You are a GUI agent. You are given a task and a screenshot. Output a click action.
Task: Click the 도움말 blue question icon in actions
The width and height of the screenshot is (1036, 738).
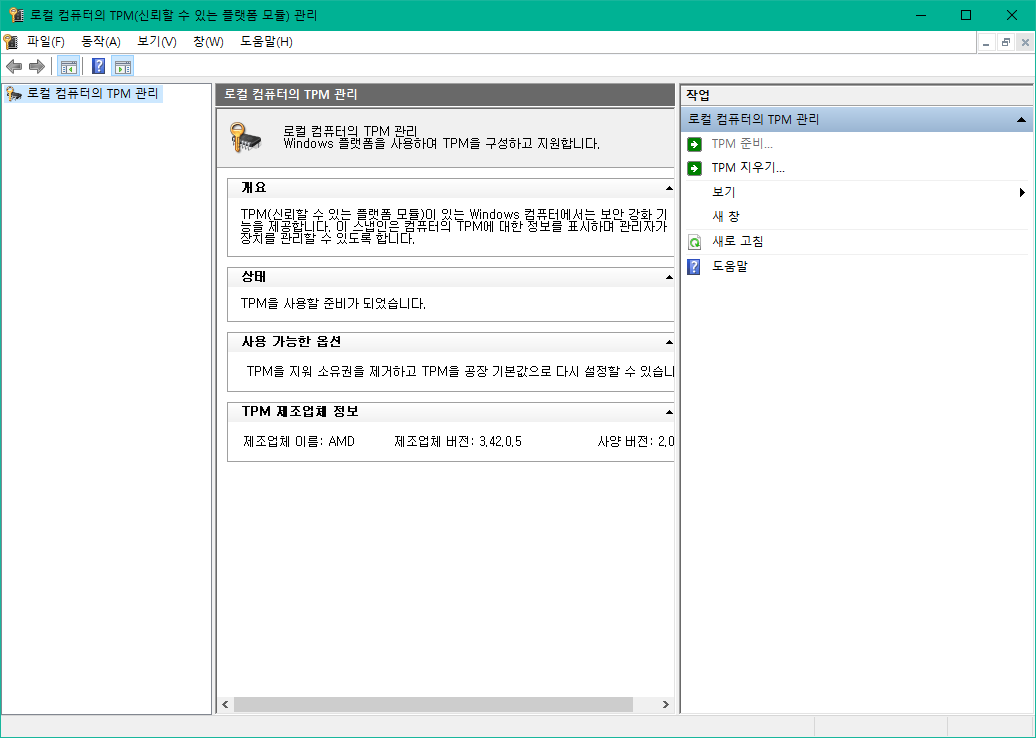tap(694, 266)
